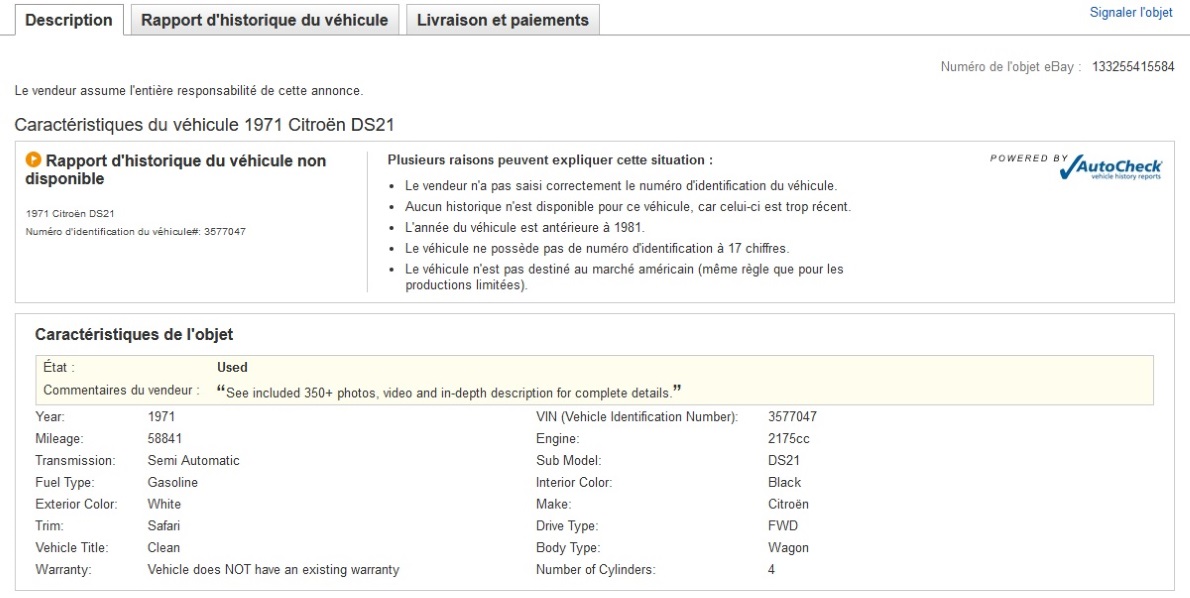Click the Exterior Color value White

pyautogui.click(x=164, y=505)
